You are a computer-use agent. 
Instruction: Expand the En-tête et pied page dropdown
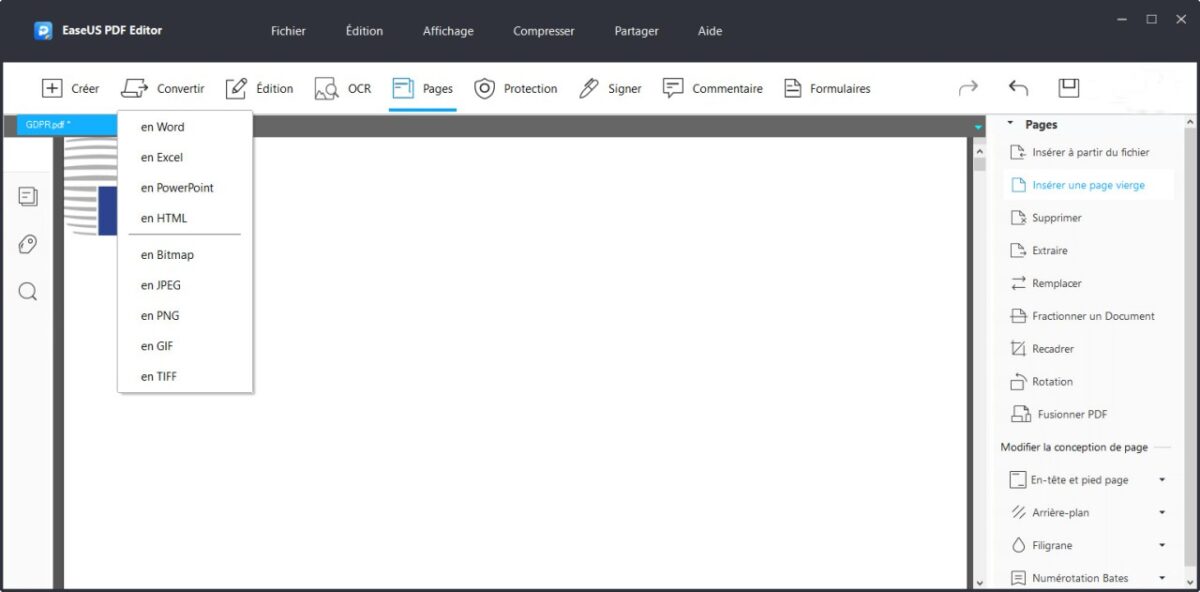tap(1162, 480)
